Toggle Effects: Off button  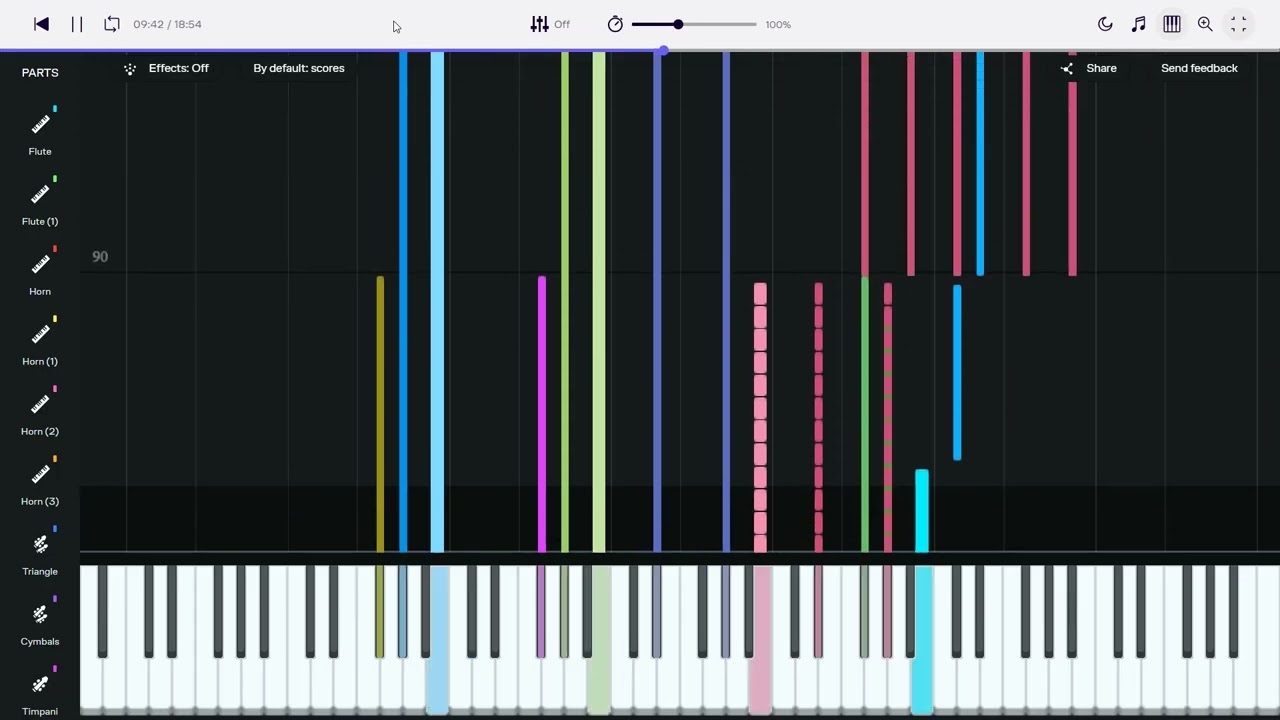click(166, 68)
